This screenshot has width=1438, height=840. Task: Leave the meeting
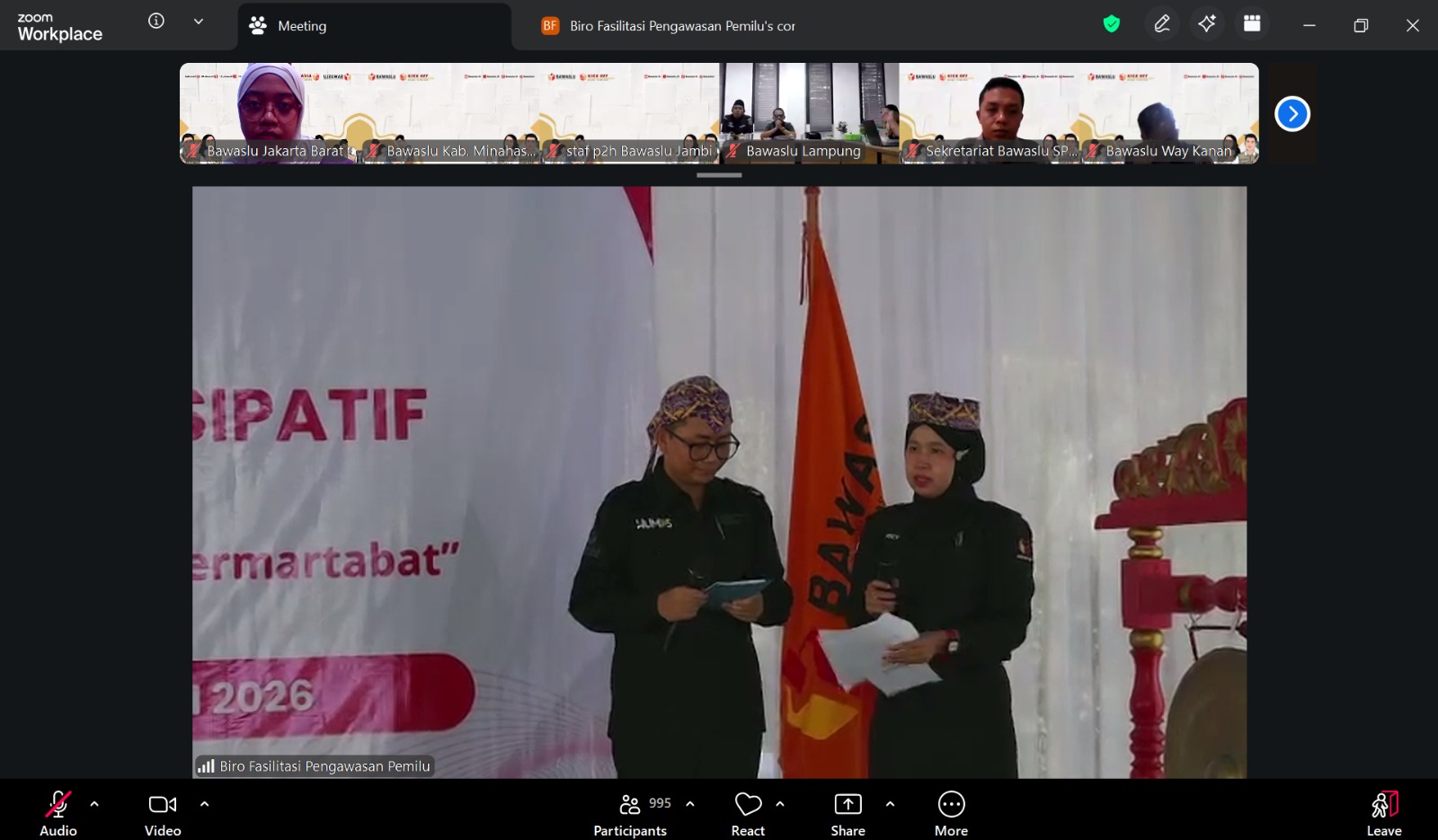tap(1384, 814)
